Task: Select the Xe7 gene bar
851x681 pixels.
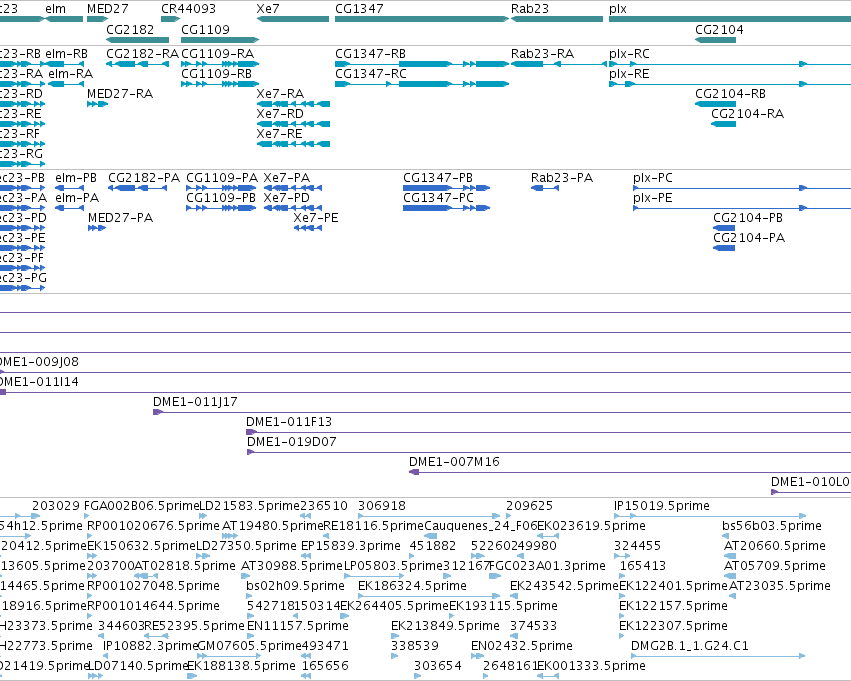Action: coord(293,19)
